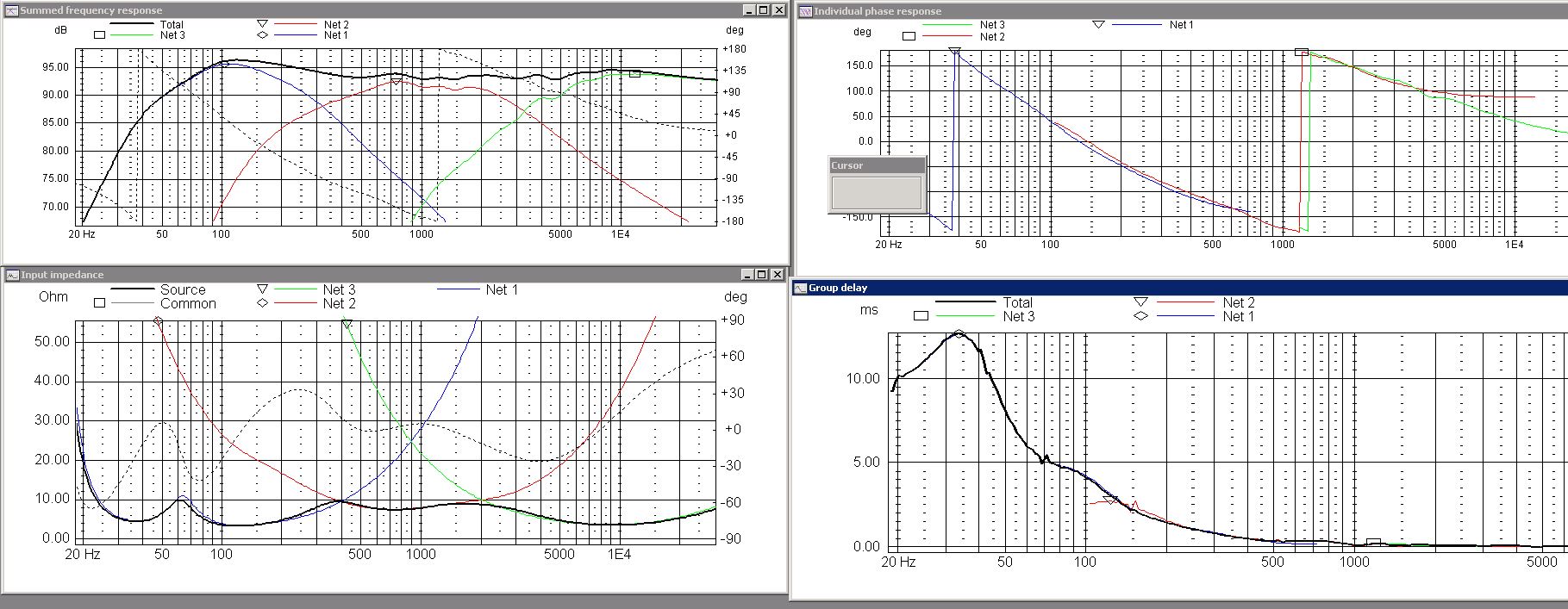Image resolution: width=1568 pixels, height=609 pixels.
Task: Click the Cursor window readout field
Action: (876, 193)
